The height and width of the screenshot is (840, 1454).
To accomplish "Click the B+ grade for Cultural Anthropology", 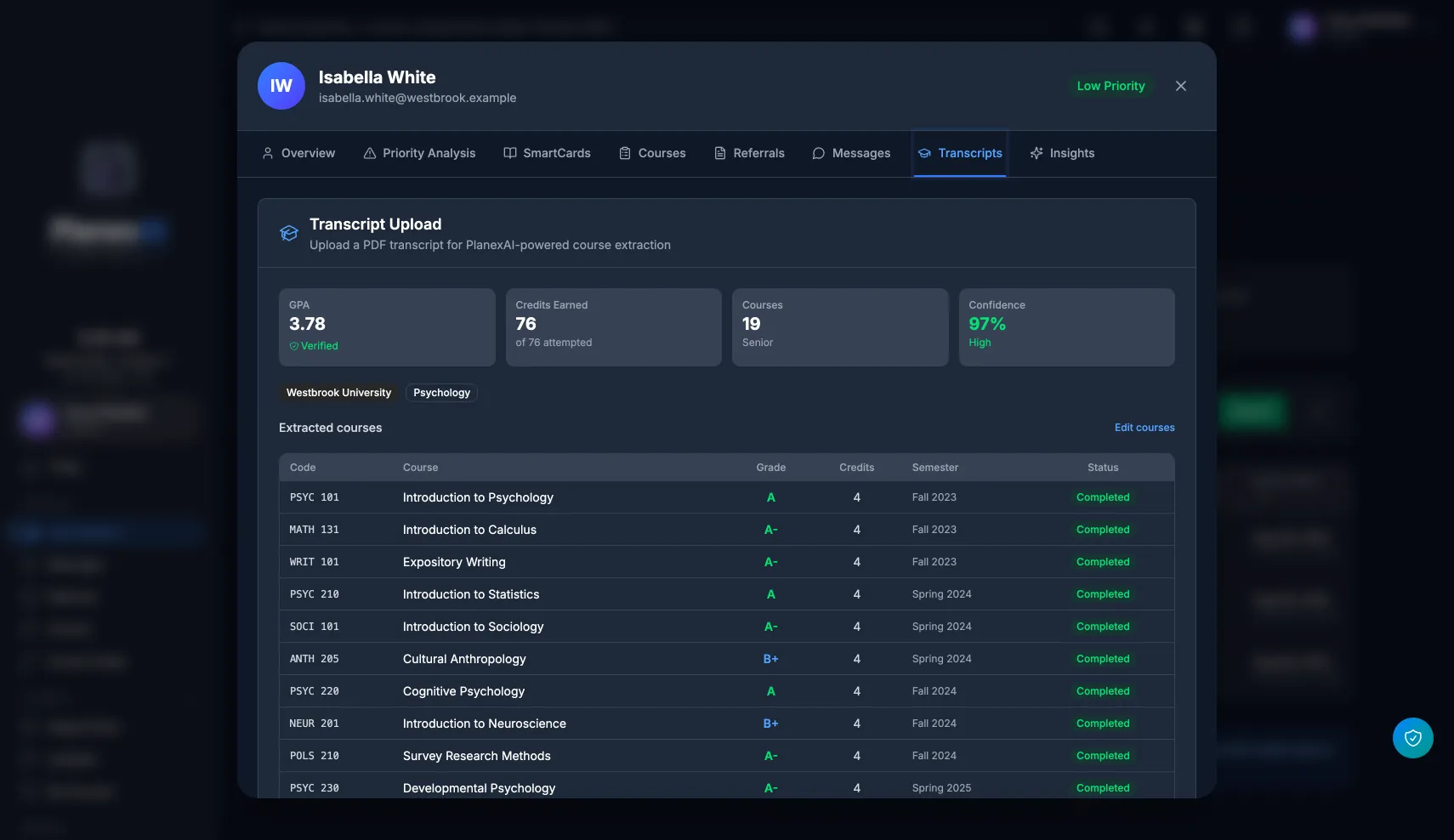I will click(x=771, y=659).
